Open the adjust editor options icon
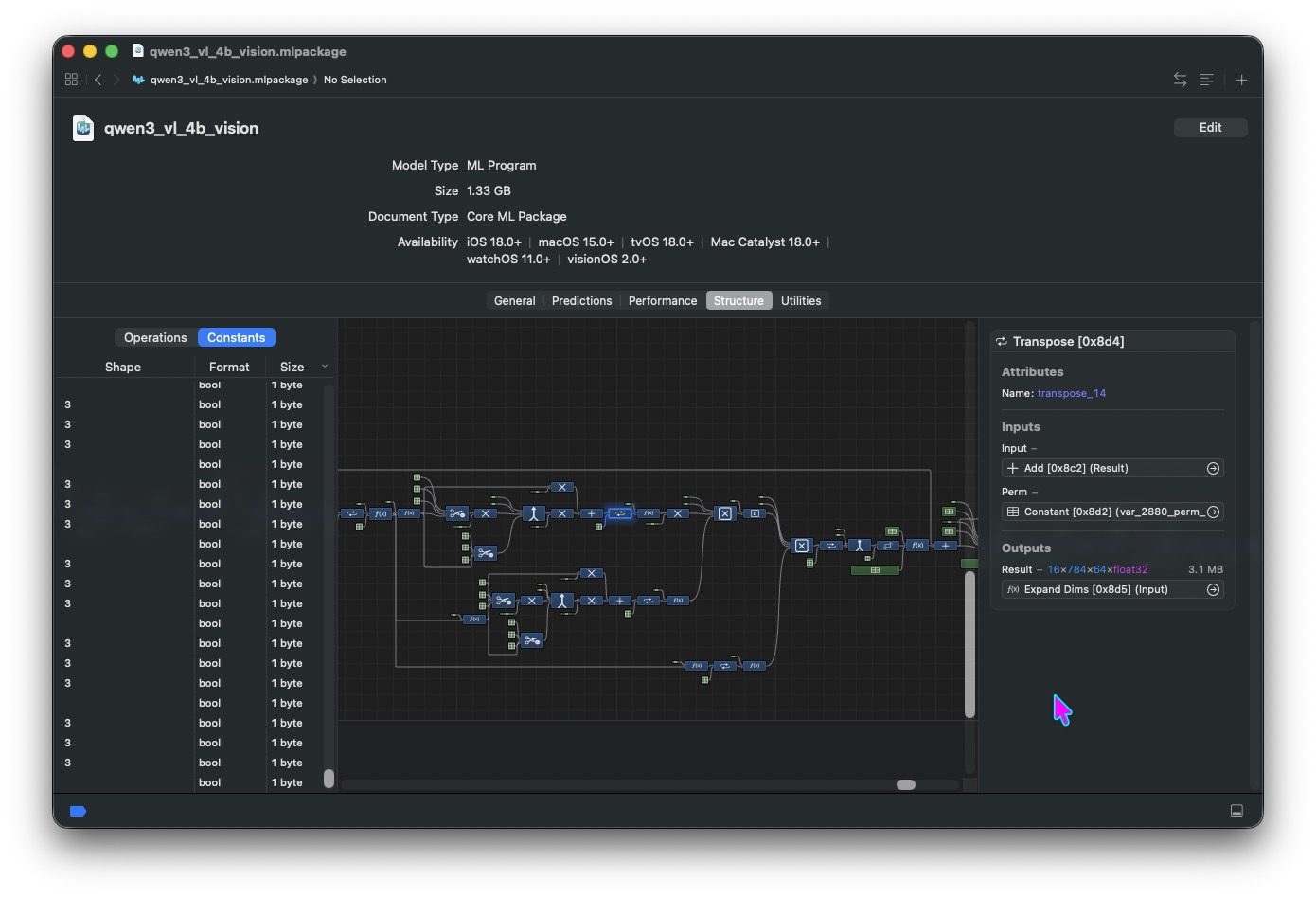Screen dimensions: 1316x898 coord(1206,80)
